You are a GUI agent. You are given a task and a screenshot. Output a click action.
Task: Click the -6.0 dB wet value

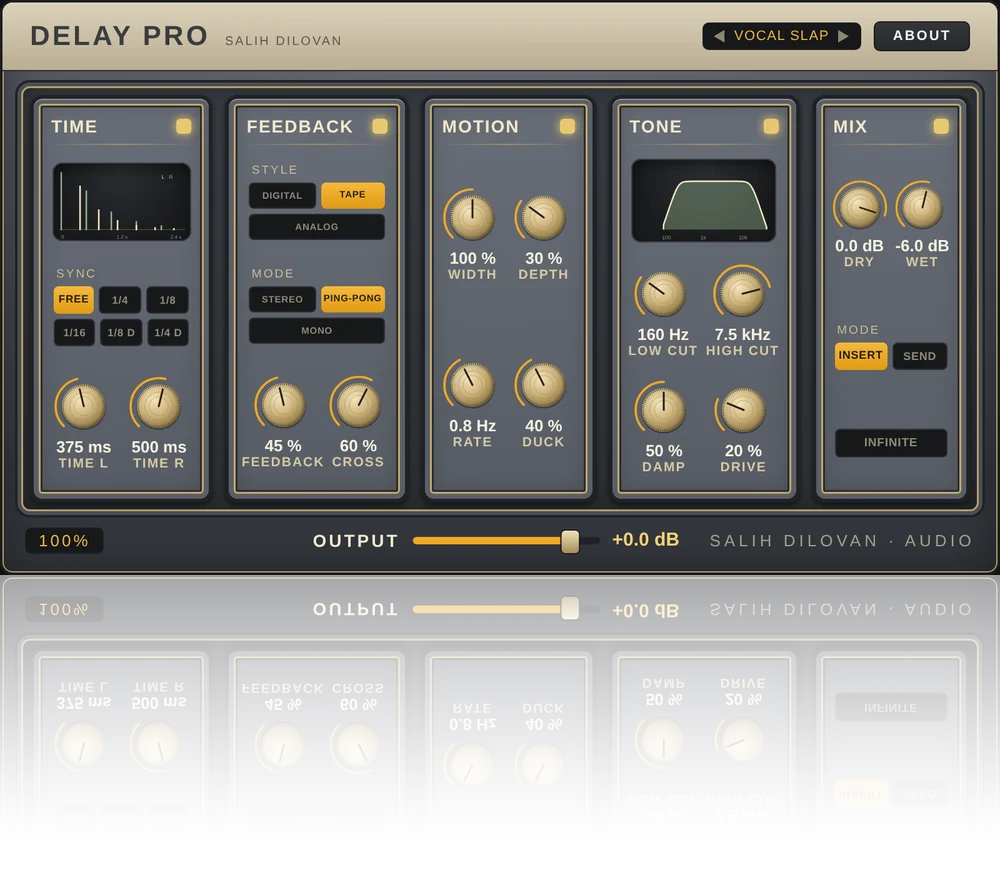coord(922,246)
